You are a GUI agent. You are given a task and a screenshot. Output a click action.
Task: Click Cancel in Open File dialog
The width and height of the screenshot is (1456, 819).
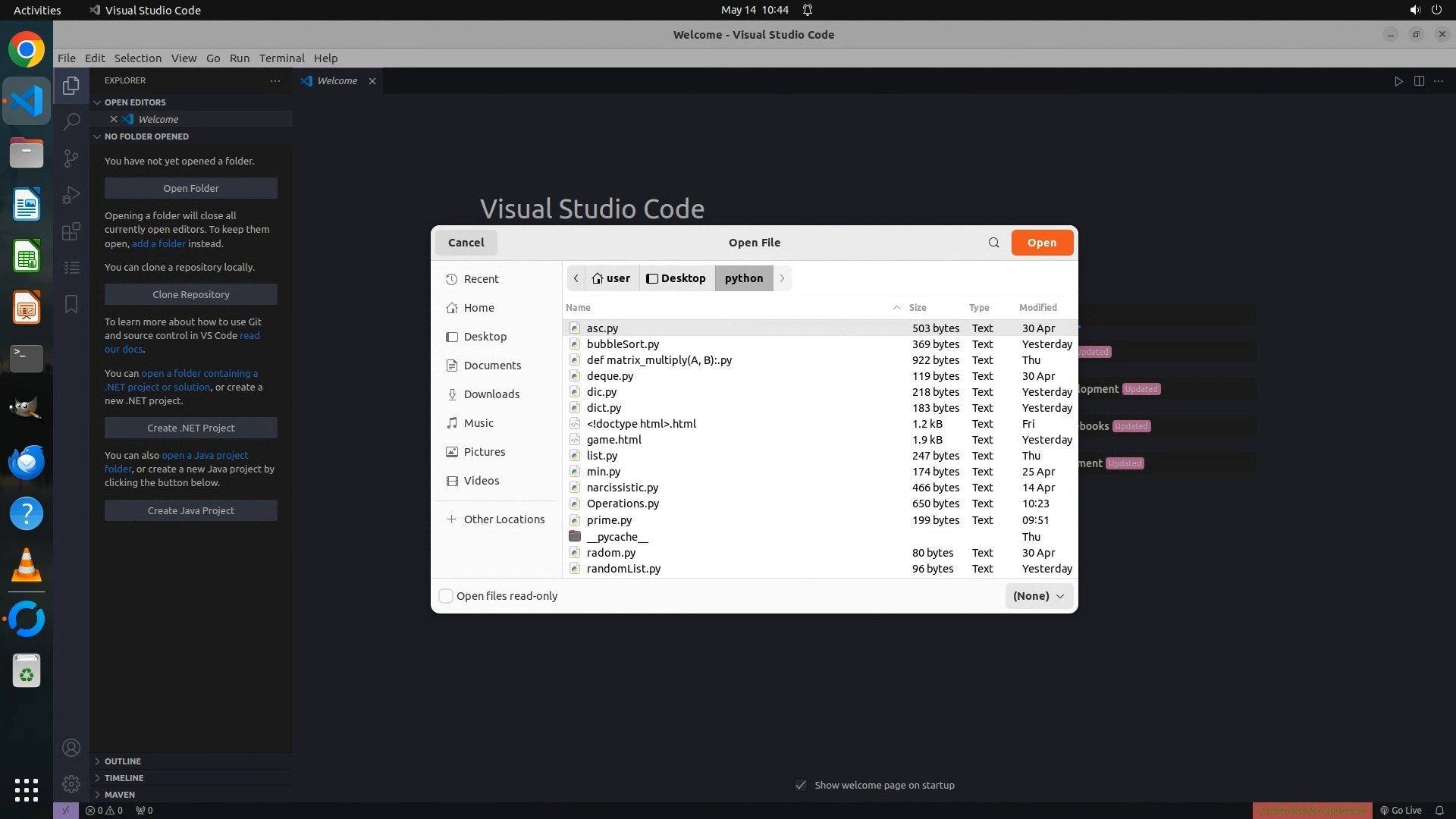tap(466, 243)
